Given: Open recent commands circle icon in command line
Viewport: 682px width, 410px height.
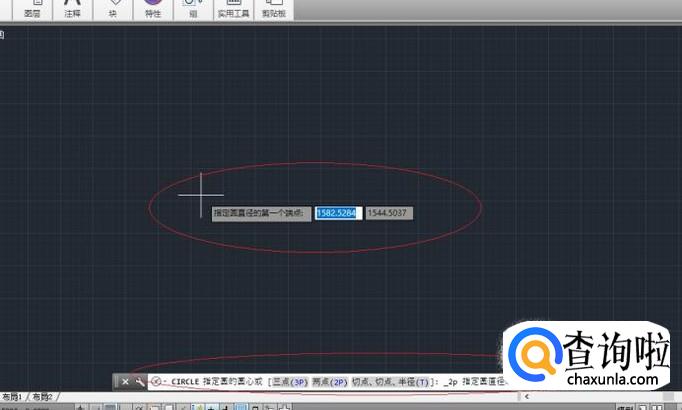Looking at the screenshot, I should (x=157, y=382).
